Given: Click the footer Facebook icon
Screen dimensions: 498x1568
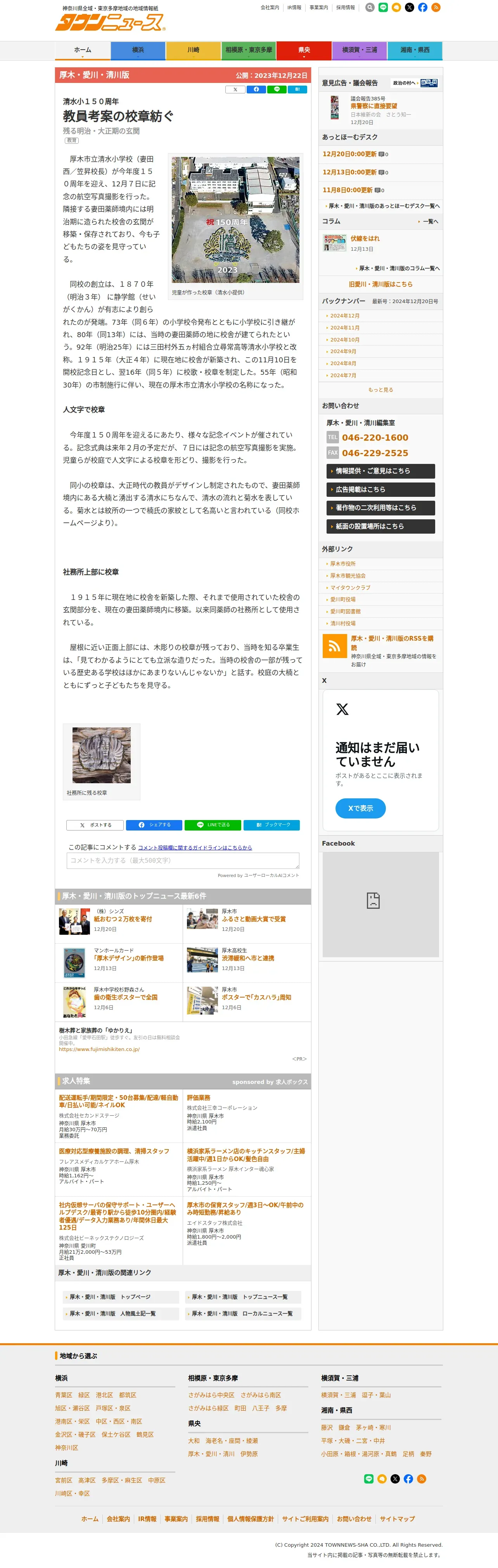Looking at the screenshot, I should point(408,1478).
